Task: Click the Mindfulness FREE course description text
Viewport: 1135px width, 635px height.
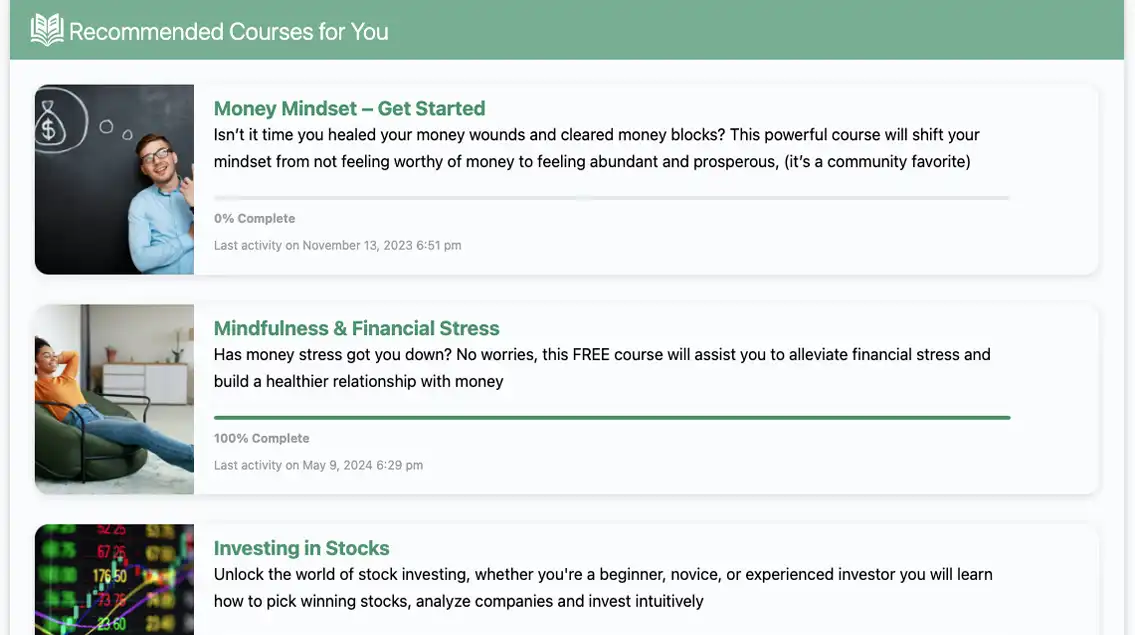Action: click(x=602, y=368)
